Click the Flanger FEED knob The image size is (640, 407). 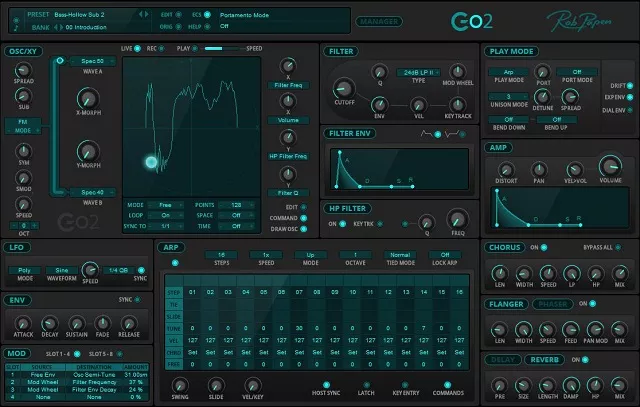point(571,329)
